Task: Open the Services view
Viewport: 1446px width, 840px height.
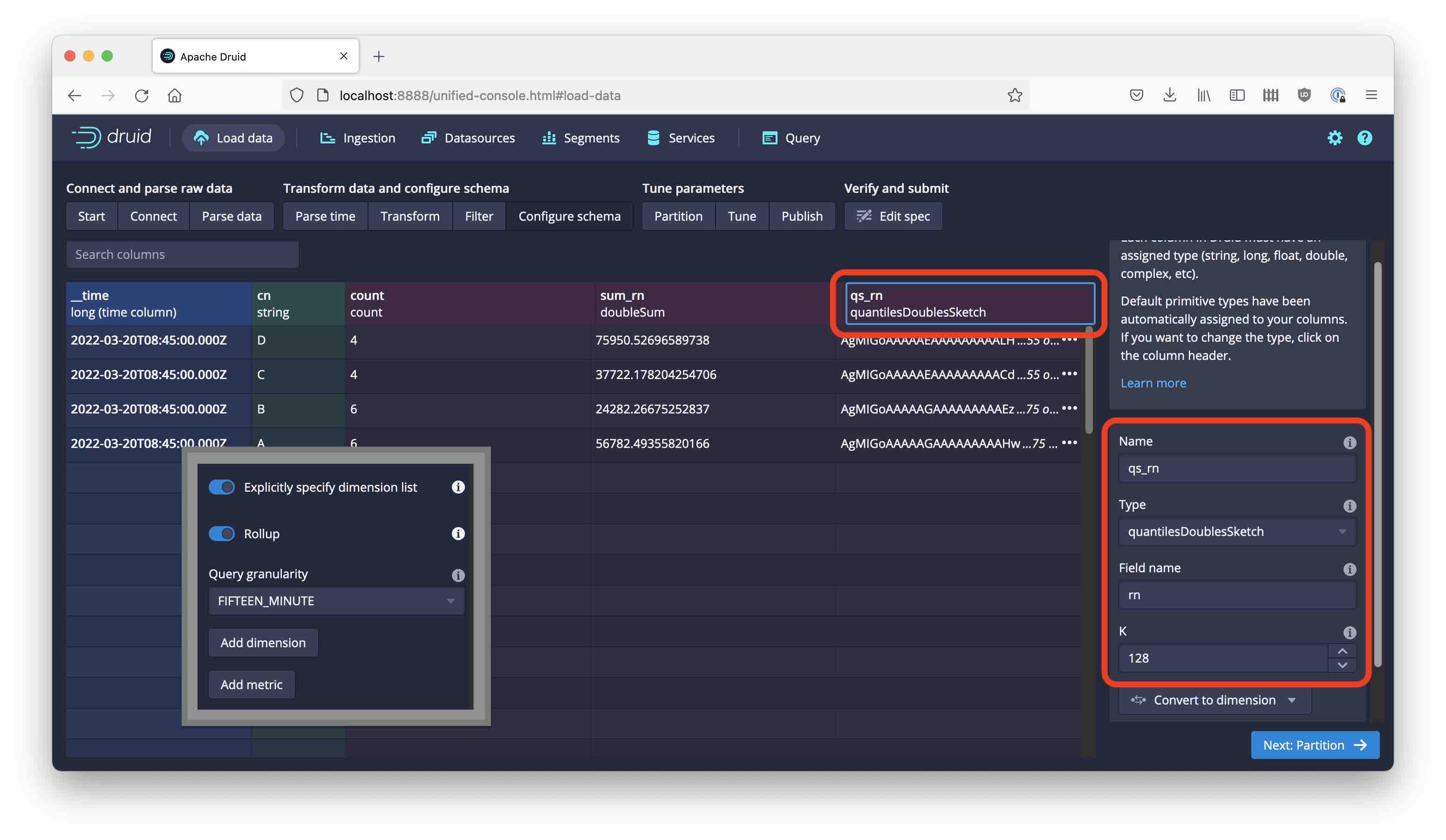Action: click(681, 138)
